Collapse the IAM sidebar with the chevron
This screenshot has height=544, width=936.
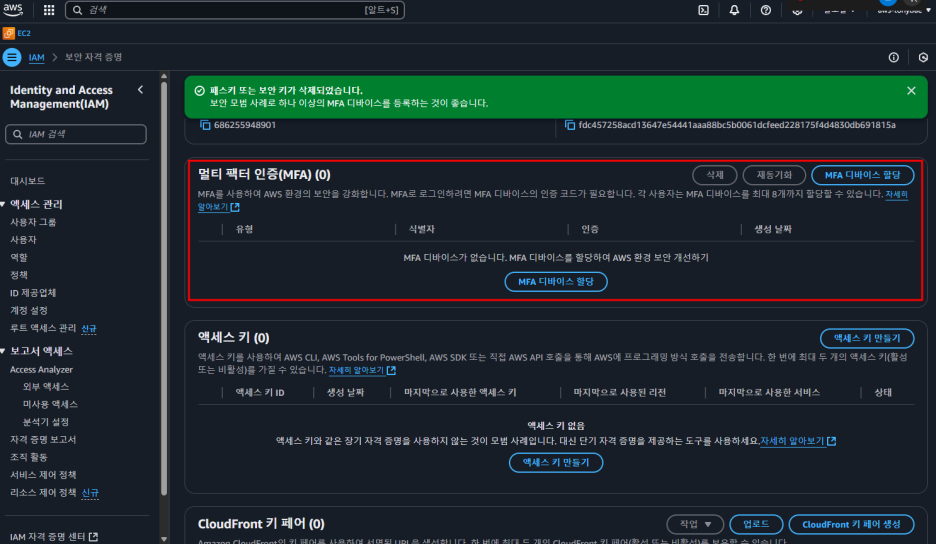140,90
